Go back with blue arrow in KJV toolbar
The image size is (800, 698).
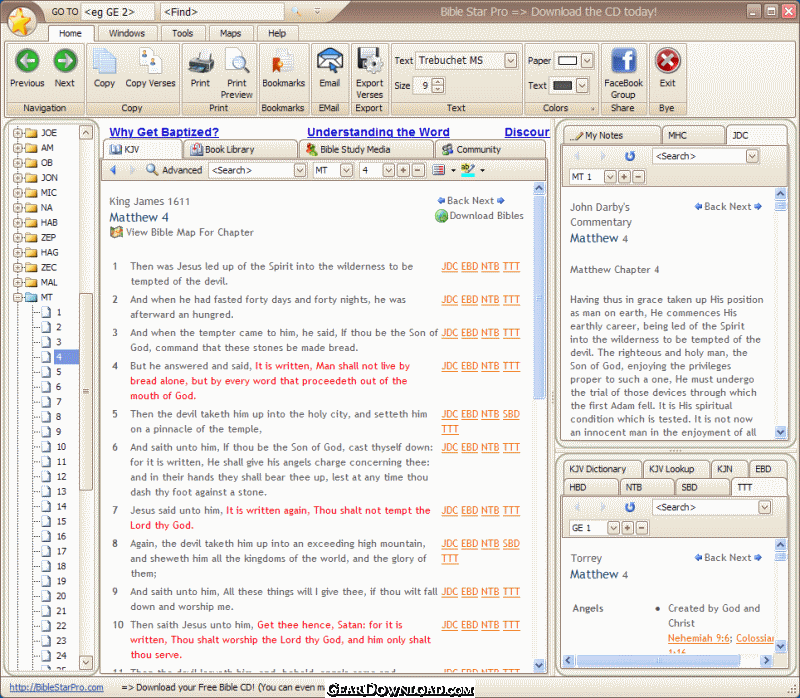pyautogui.click(x=114, y=170)
